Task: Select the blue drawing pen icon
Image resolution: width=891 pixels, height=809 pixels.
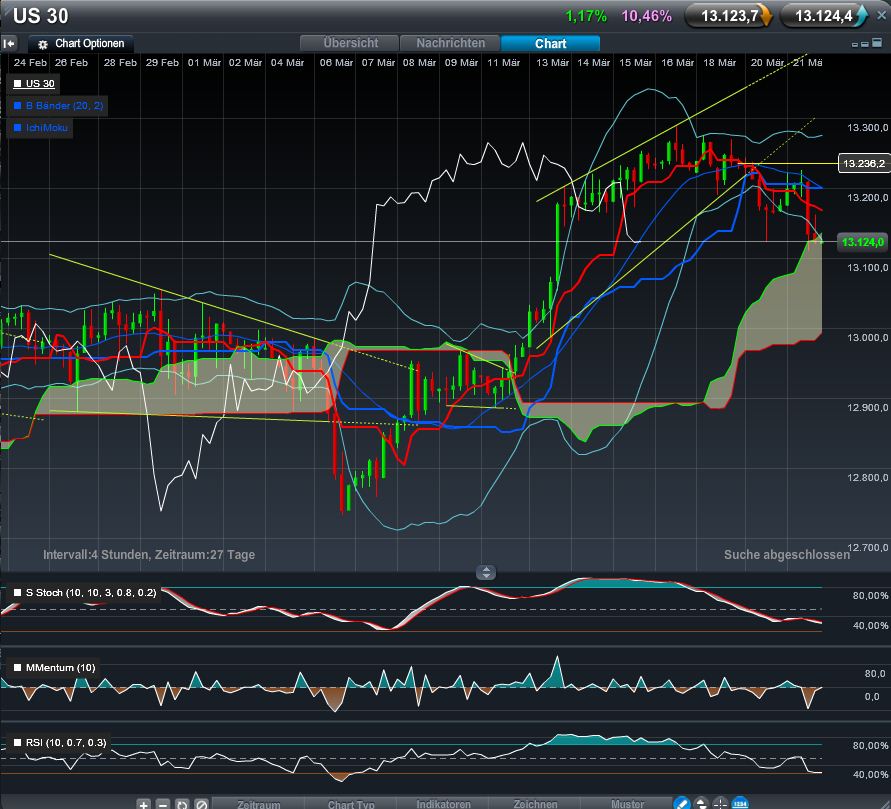Action: coord(683,802)
